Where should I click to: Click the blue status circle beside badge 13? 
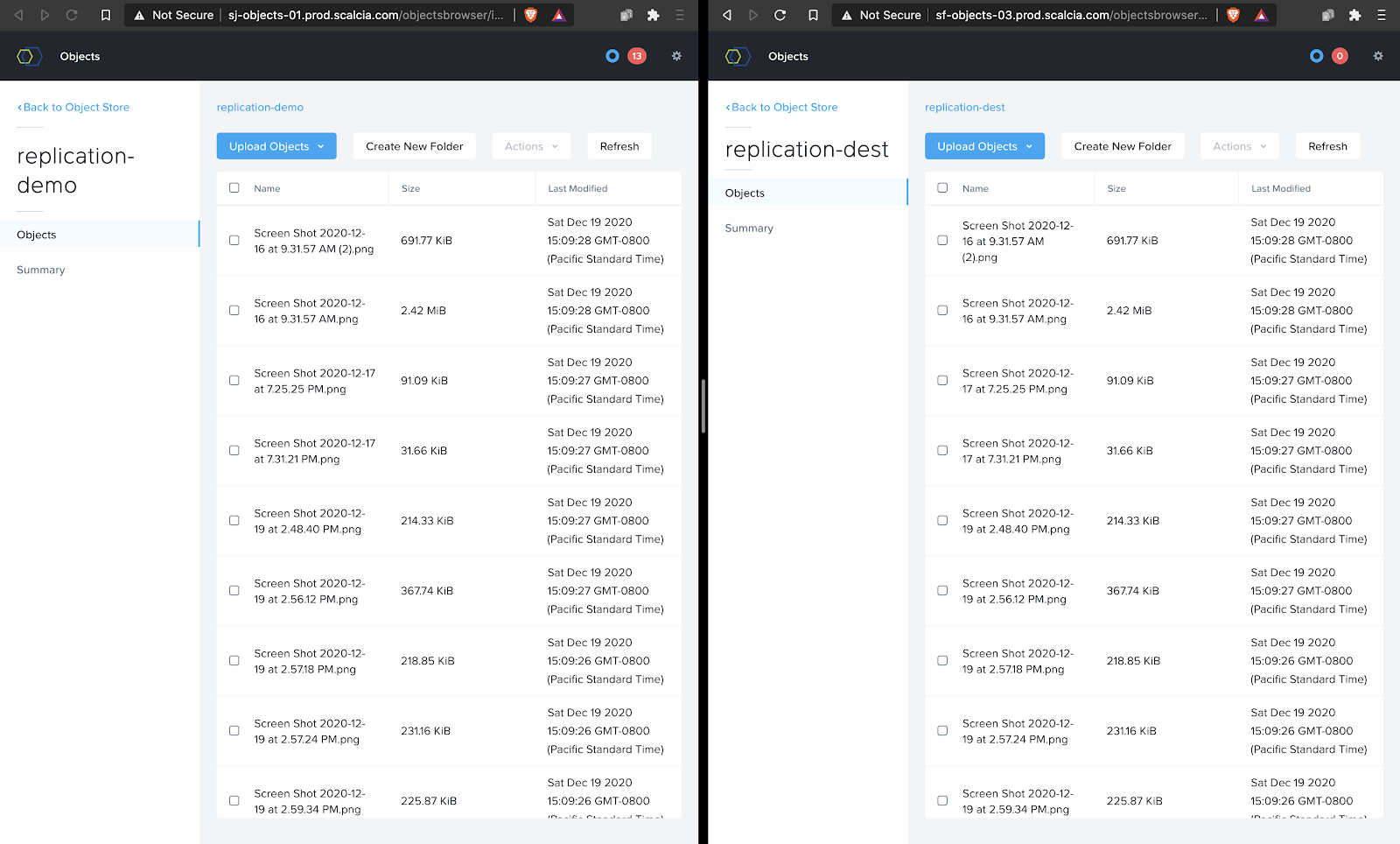(612, 56)
